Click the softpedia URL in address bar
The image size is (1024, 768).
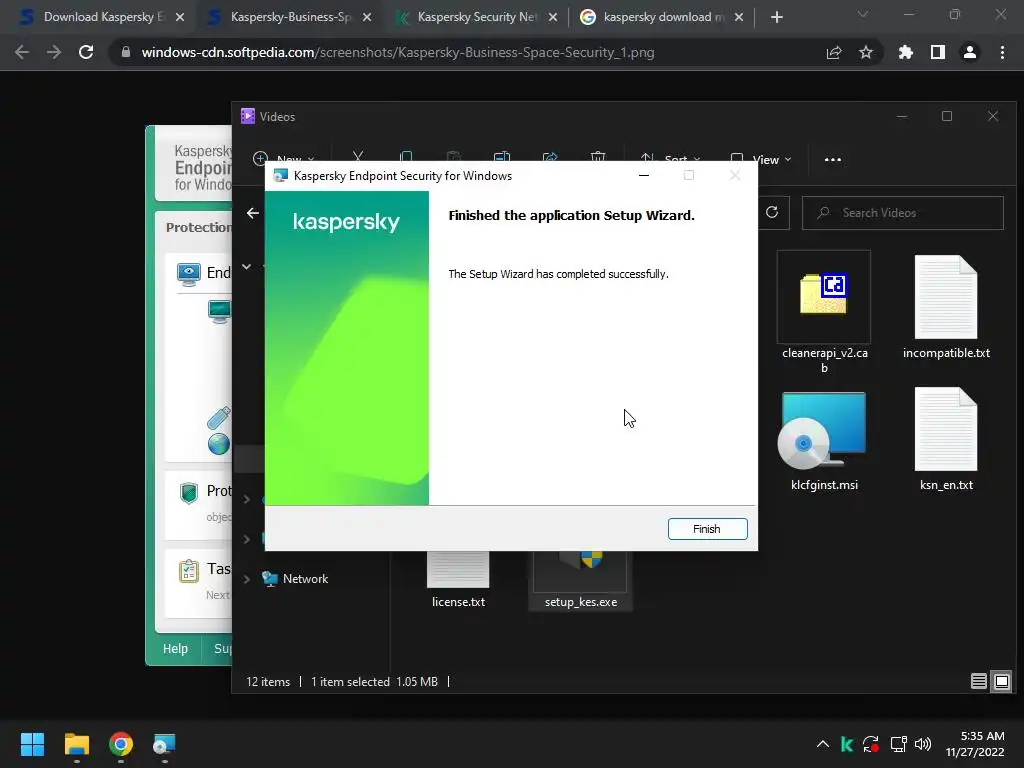tap(398, 52)
